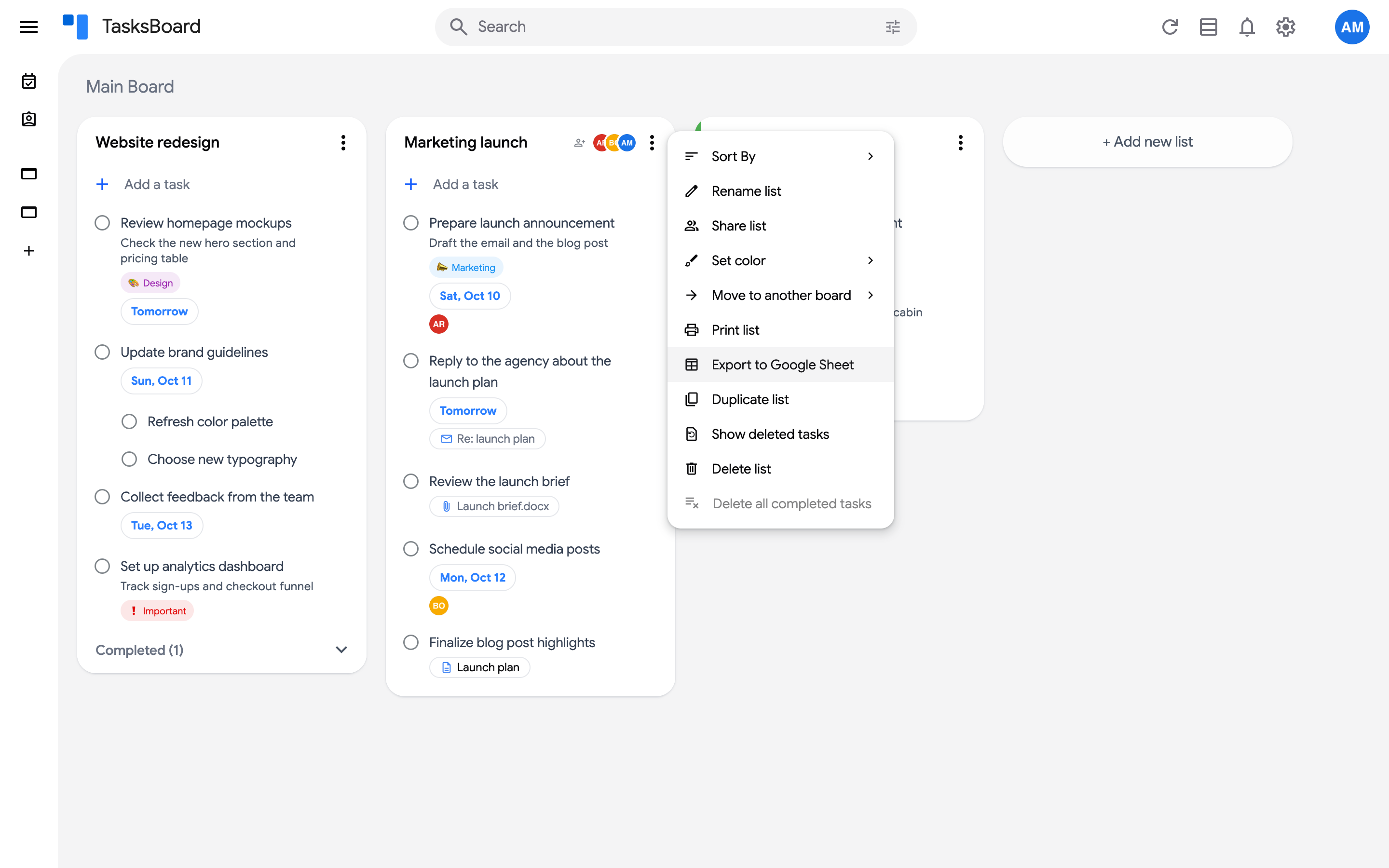Viewport: 1389px width, 868px height.
Task: Switch the board layout view icon
Action: coord(1208,27)
